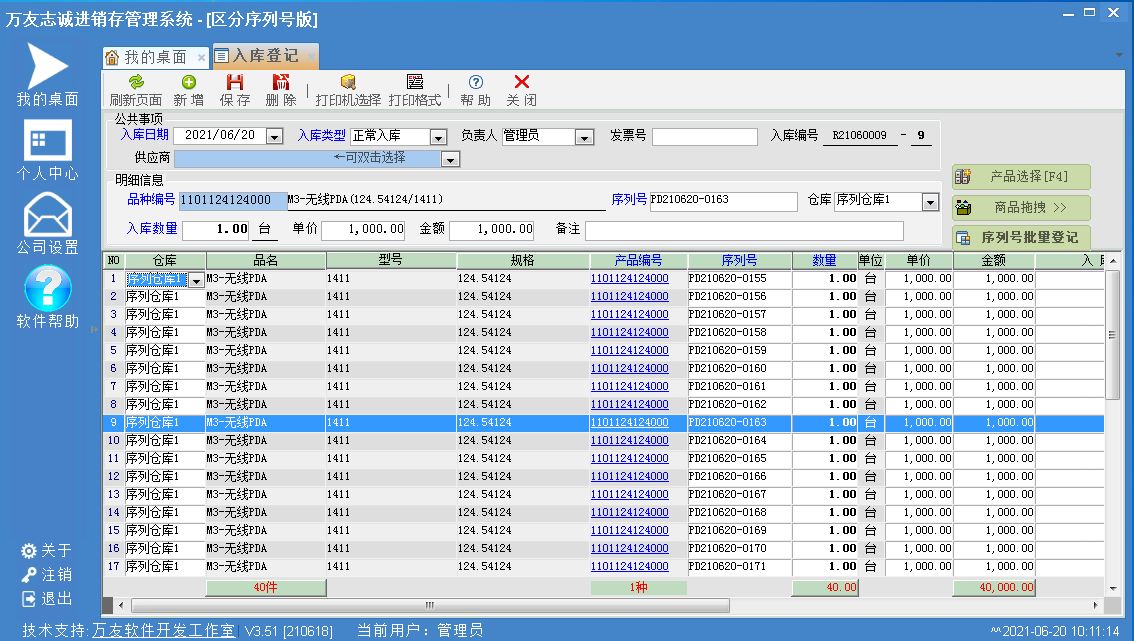Click the 刷新页面 refresh toolbar icon
Viewport: 1134px width, 641px height.
tap(136, 83)
